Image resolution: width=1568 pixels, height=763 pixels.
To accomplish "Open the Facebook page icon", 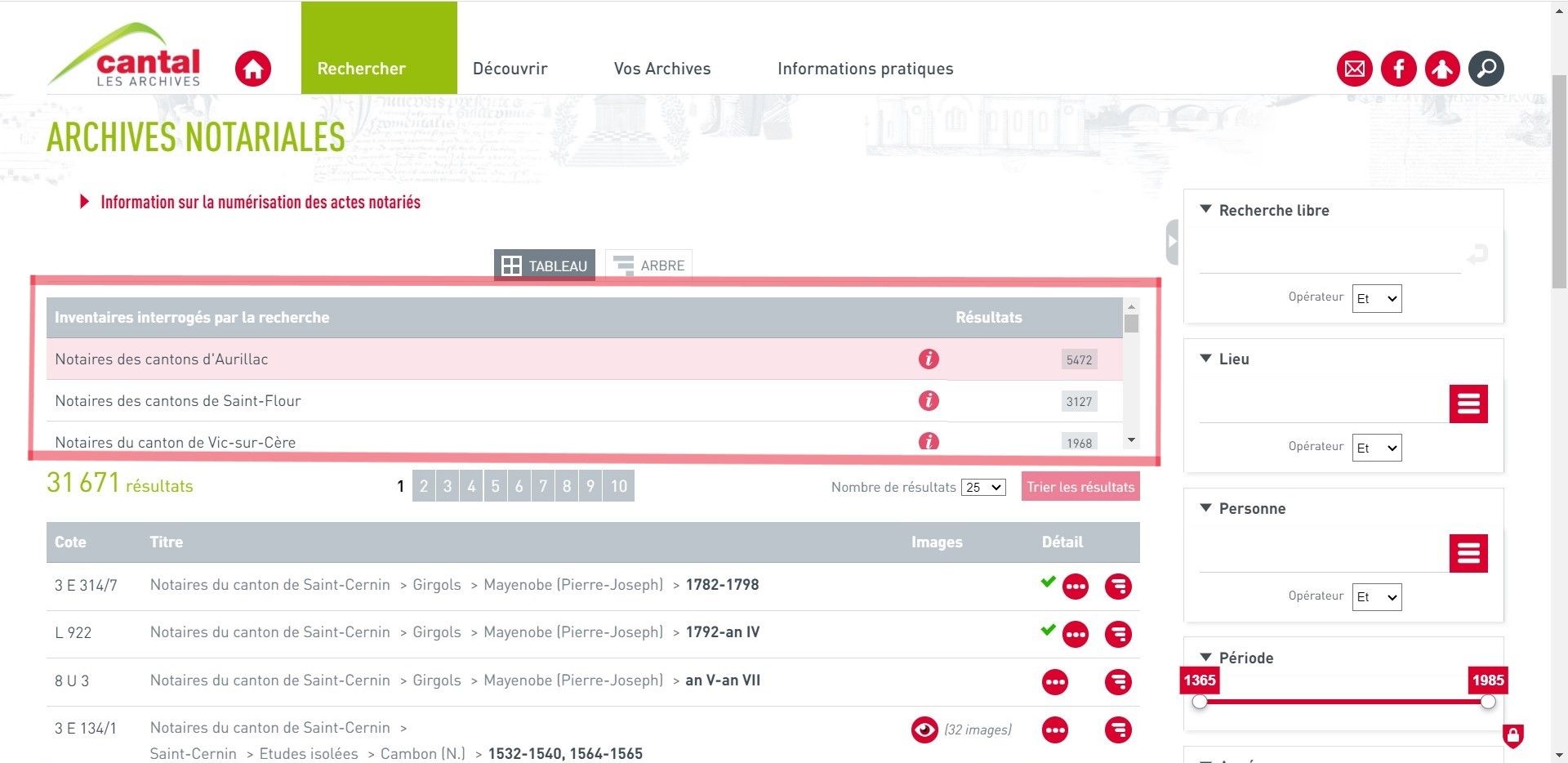I will point(1398,69).
